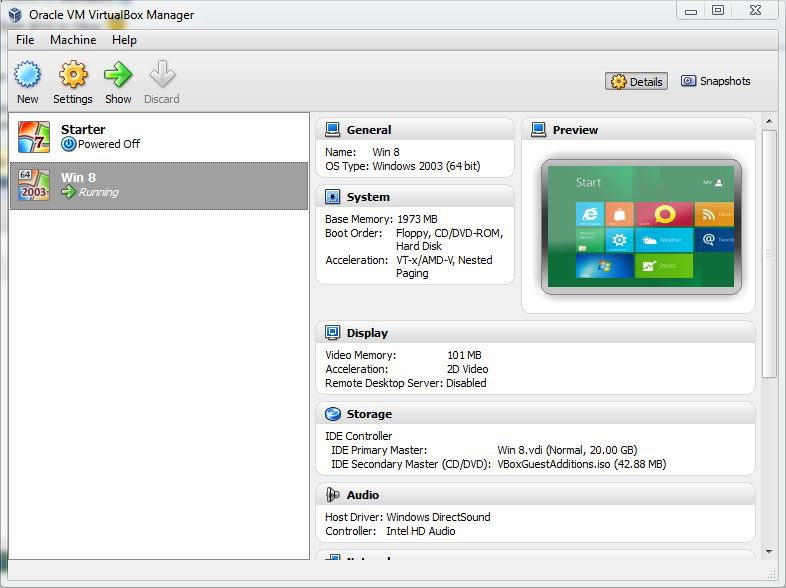Click the Audio section speaker icon
The image size is (786, 588).
(x=332, y=495)
